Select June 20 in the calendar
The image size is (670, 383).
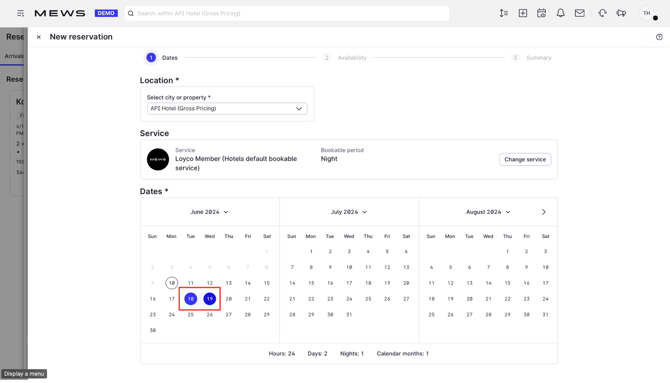229,299
